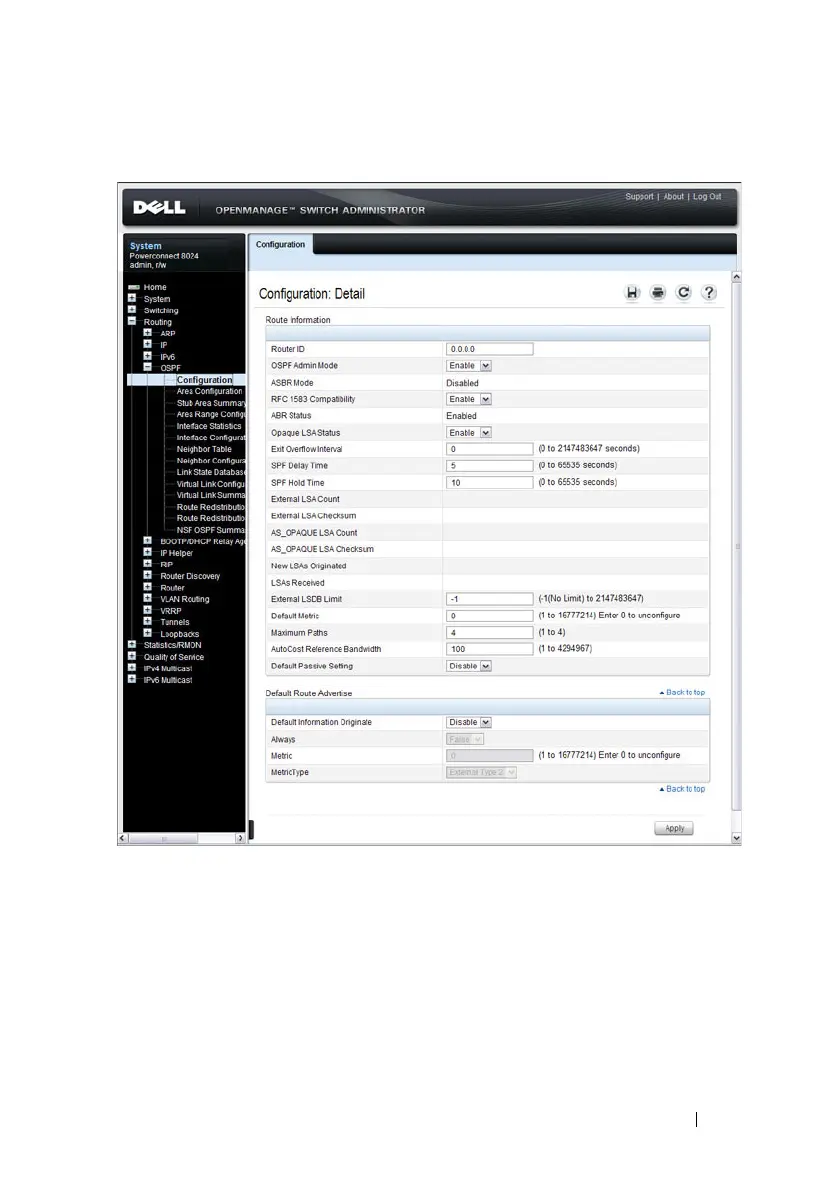Image resolution: width=840 pixels, height=1192 pixels.
Task: Click the Maximum Paths field
Action: [490, 632]
